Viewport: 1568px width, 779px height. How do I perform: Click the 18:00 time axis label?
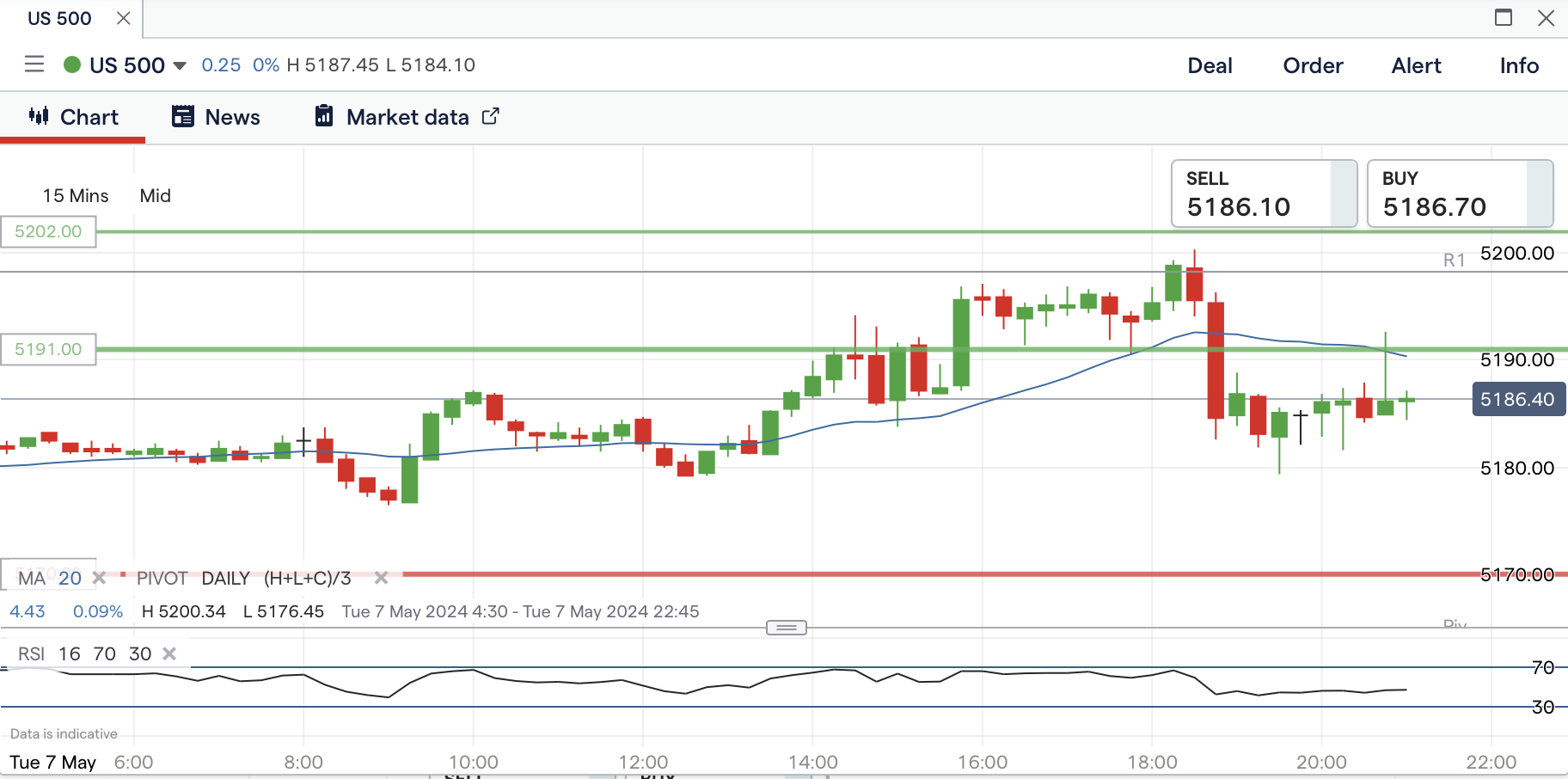click(x=1152, y=762)
